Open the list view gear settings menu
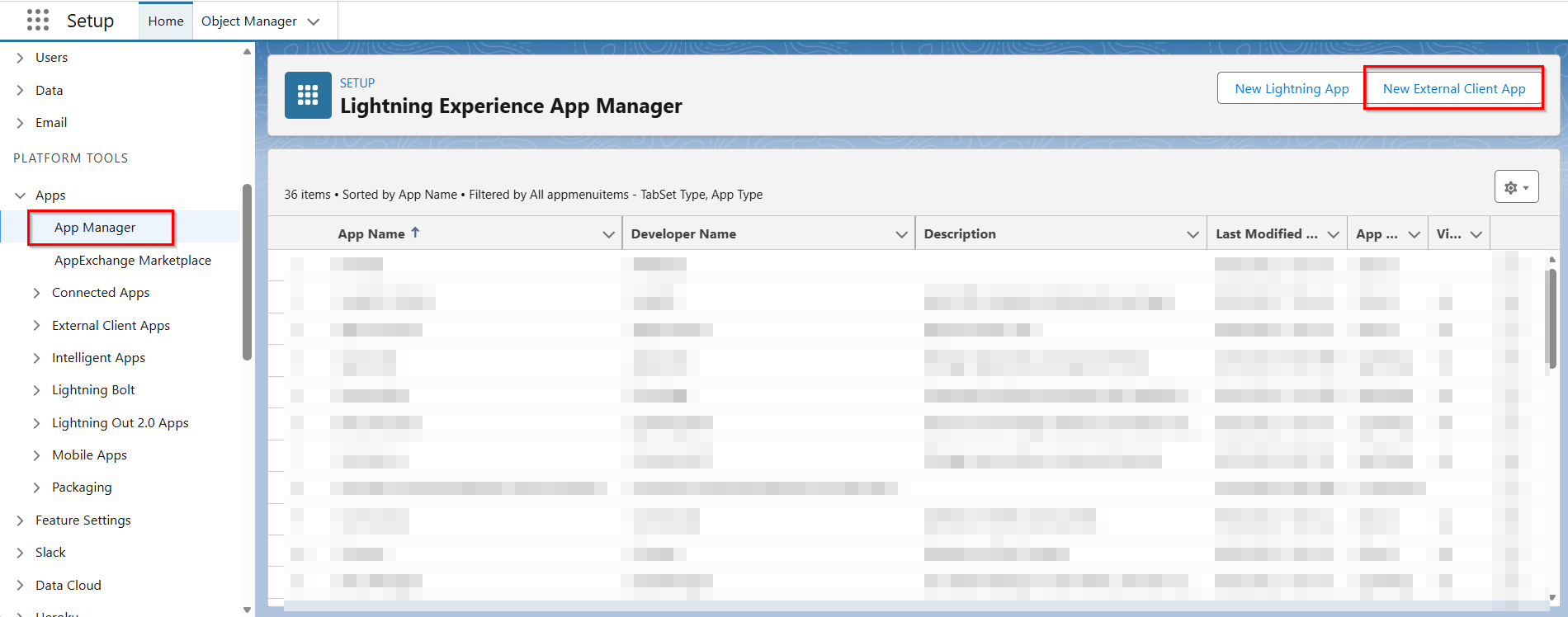The height and width of the screenshot is (617, 1568). [x=1516, y=187]
